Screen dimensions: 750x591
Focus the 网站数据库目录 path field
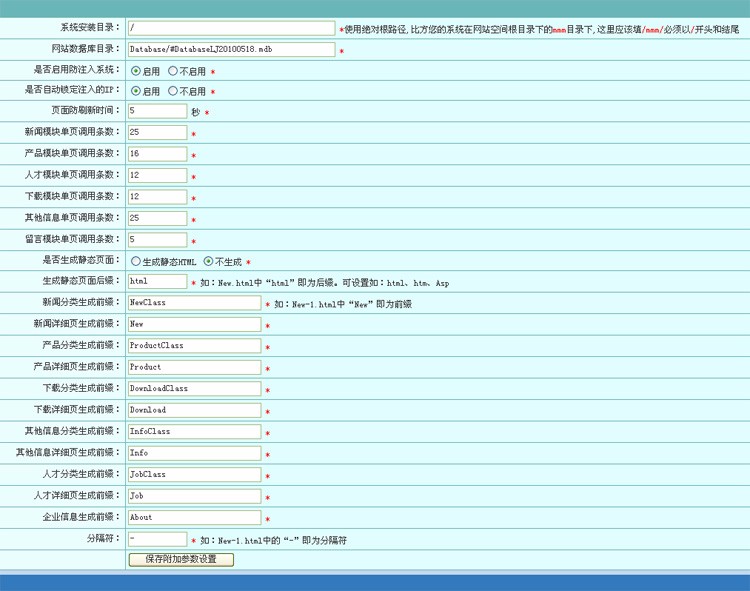[231, 49]
